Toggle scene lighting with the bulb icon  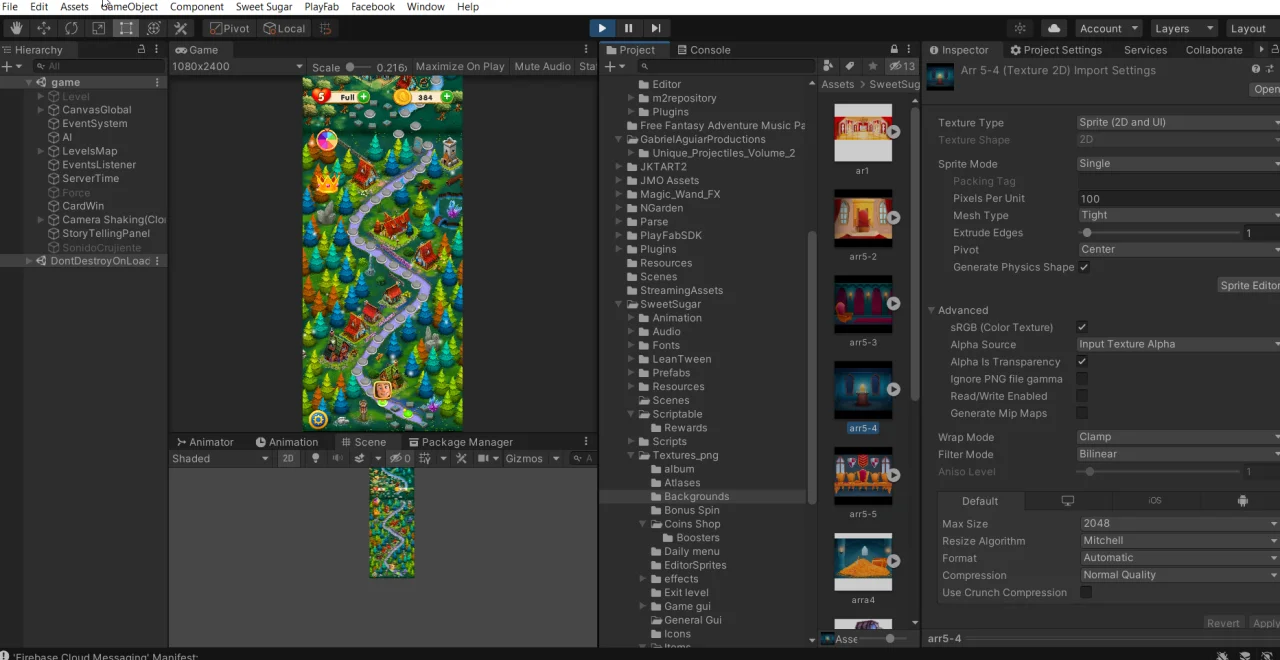click(x=316, y=459)
